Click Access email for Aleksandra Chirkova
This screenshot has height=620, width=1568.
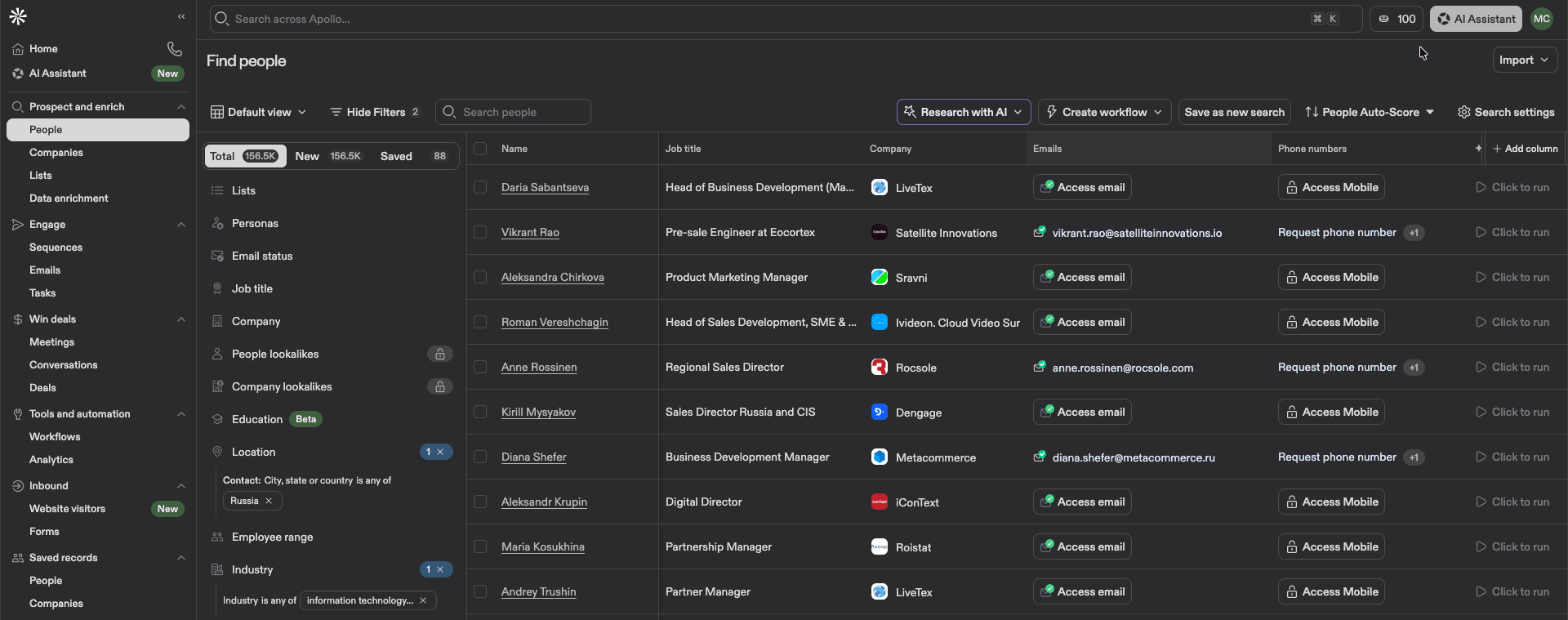pos(1082,277)
